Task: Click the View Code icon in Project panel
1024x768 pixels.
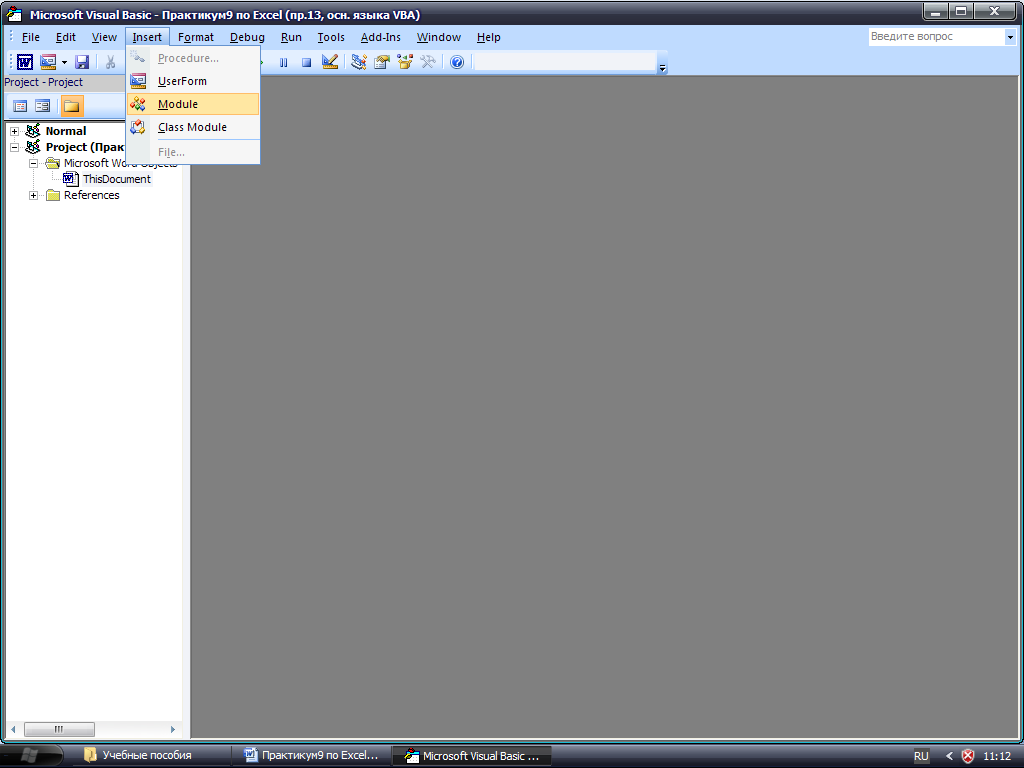Action: pyautogui.click(x=20, y=106)
